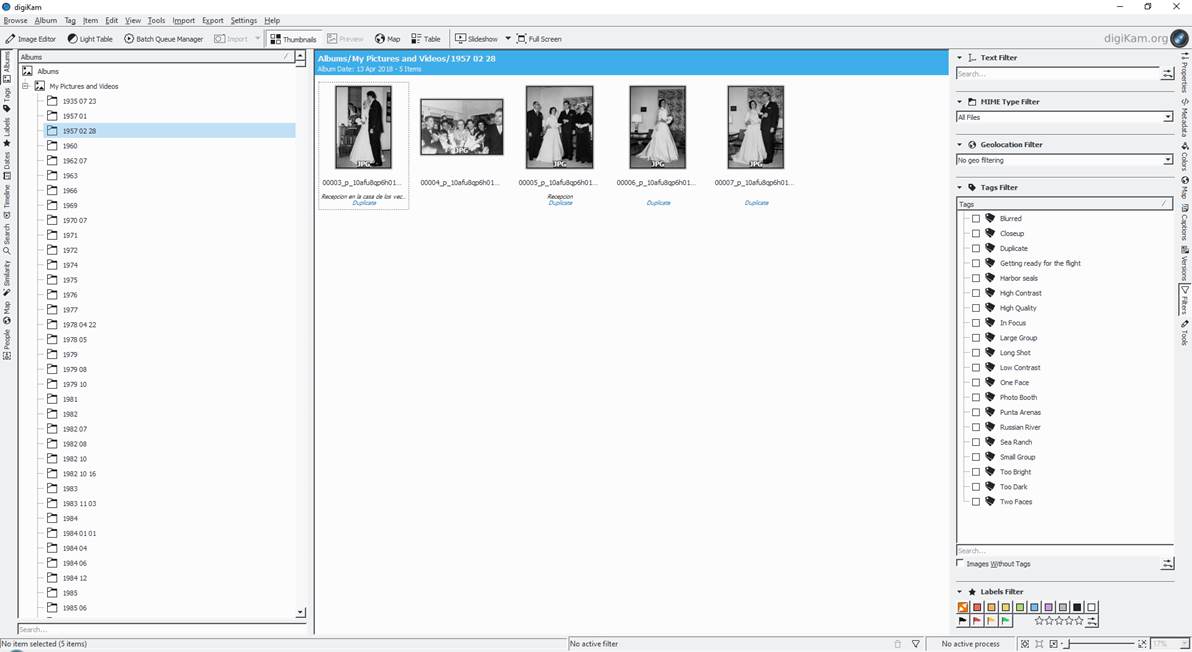Select Thumbnails view button

click(x=293, y=39)
